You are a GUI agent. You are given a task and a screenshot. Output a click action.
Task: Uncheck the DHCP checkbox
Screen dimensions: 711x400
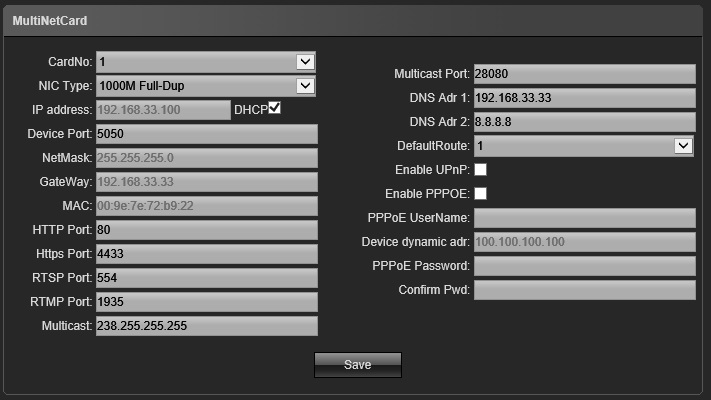(275, 108)
